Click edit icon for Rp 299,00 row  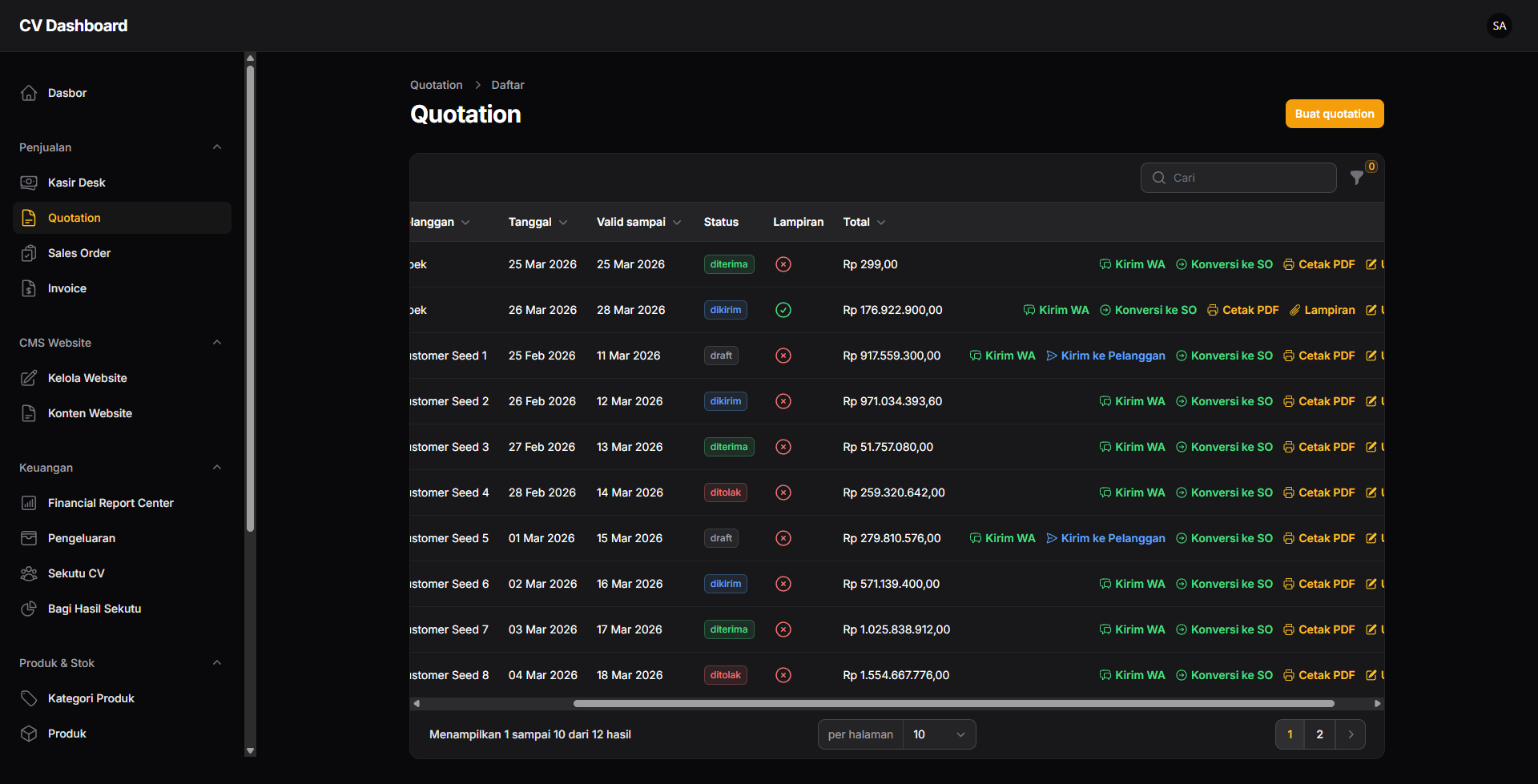pos(1371,264)
